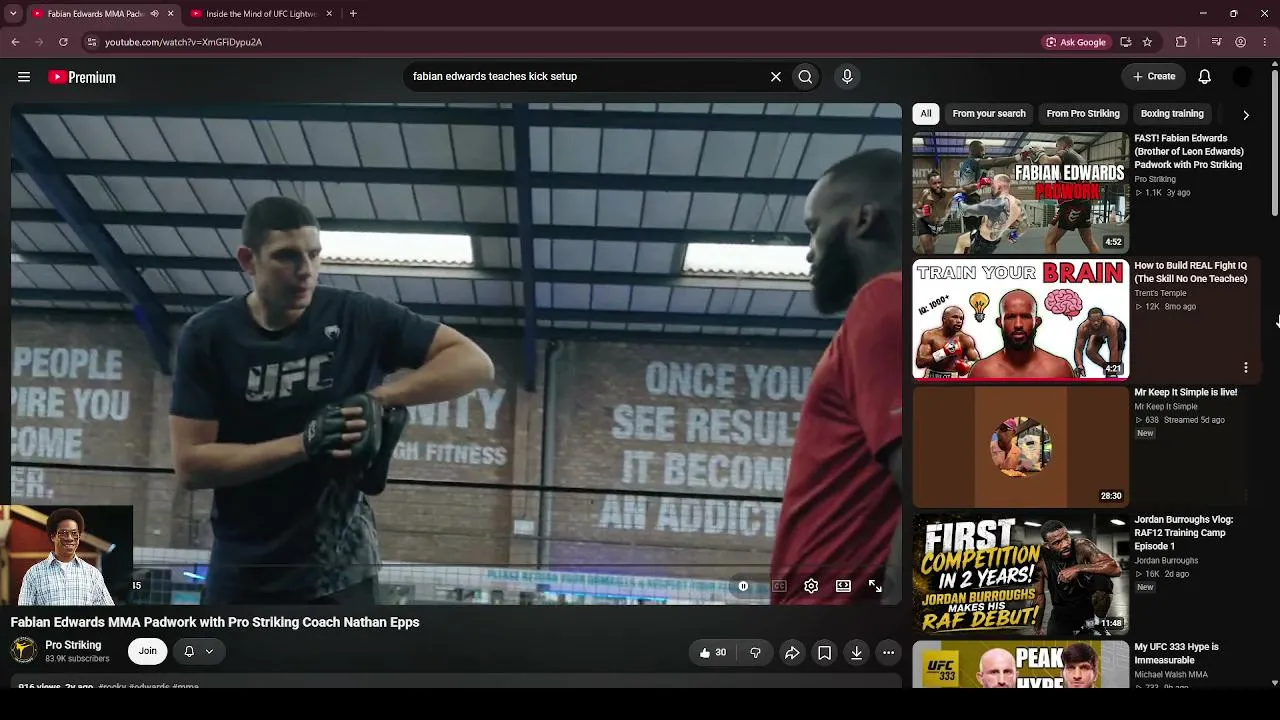This screenshot has height=720, width=1280.
Task: Download the video
Action: point(856,653)
